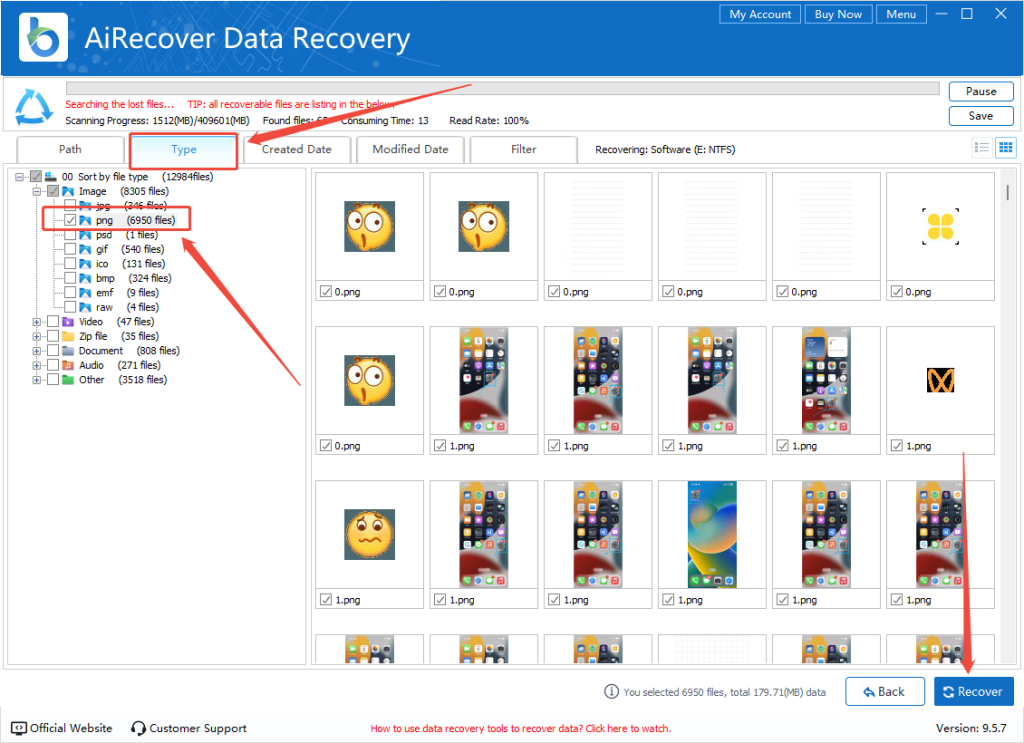The image size is (1024, 743).
Task: Click the Recover button
Action: [973, 691]
